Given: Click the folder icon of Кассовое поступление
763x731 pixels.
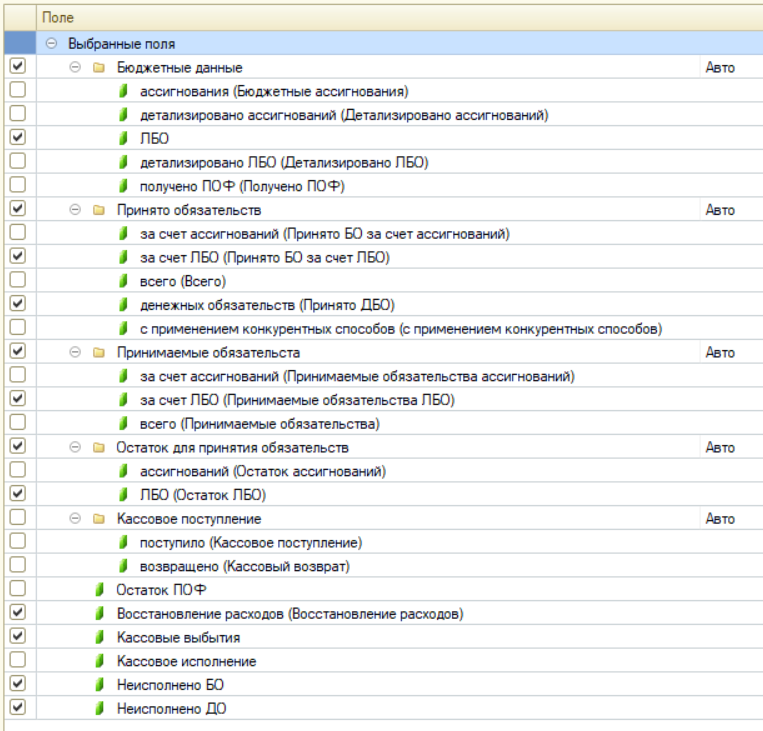Looking at the screenshot, I should (99, 519).
